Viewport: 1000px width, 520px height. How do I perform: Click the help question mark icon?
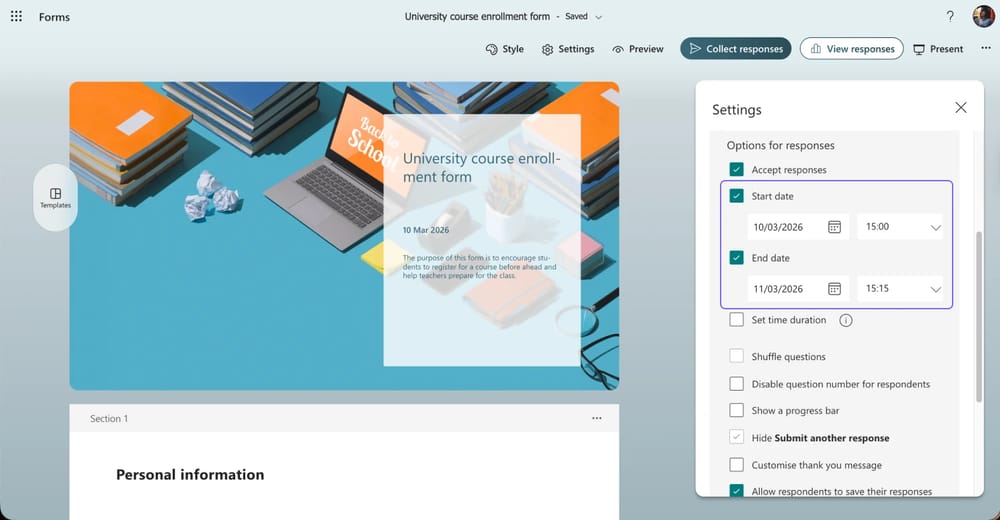[x=950, y=17]
